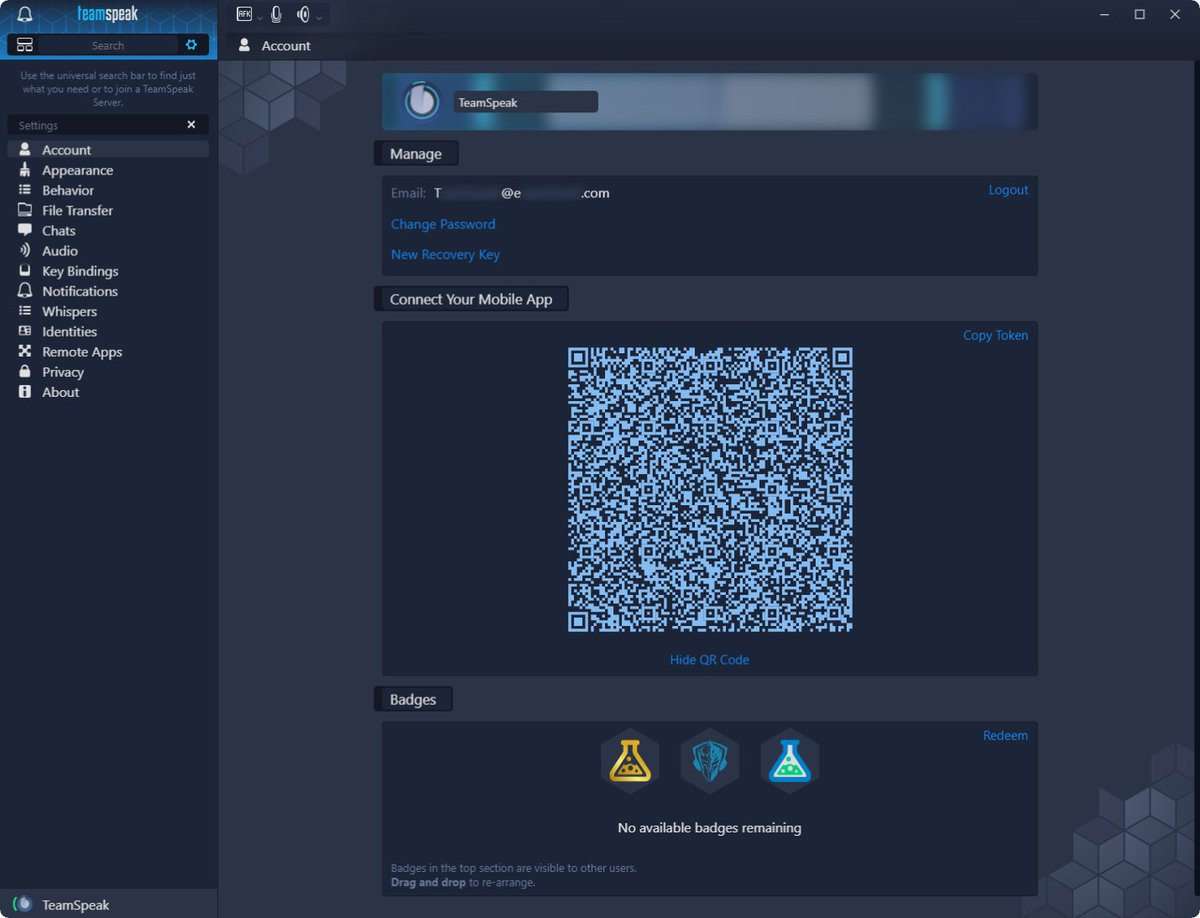
Task: Click the Key Bindings icon
Action: coord(25,271)
